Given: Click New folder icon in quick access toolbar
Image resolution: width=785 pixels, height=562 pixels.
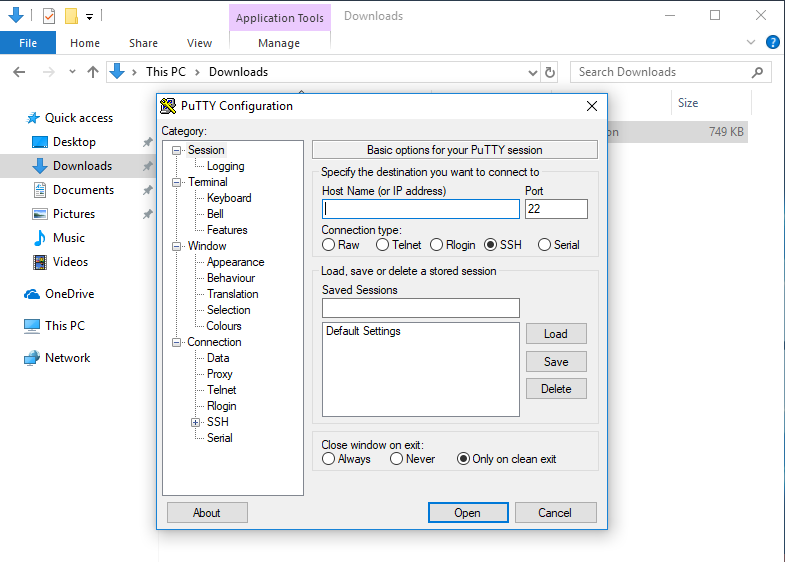Looking at the screenshot, I should point(71,16).
